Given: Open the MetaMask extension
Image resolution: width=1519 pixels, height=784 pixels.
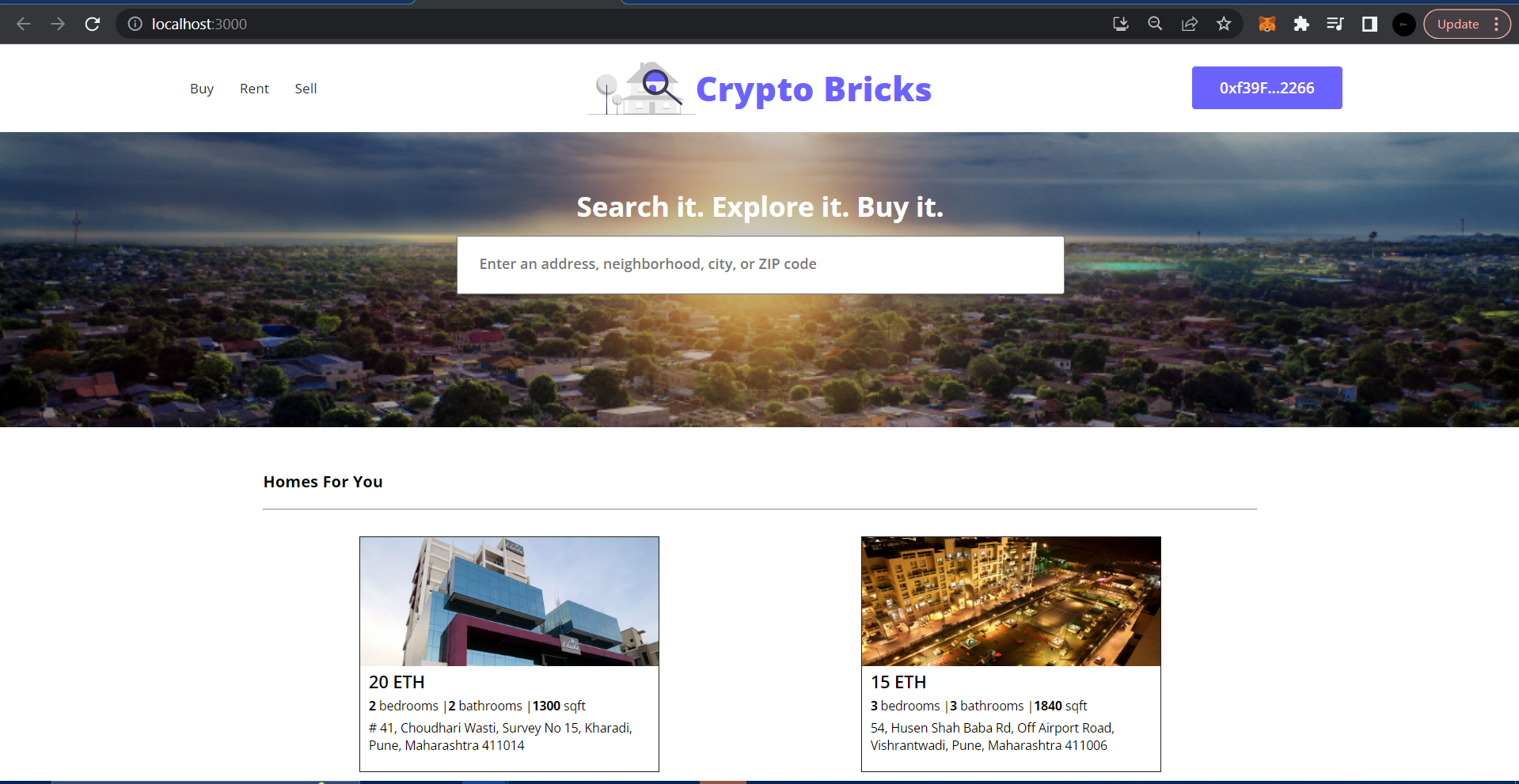Looking at the screenshot, I should tap(1267, 24).
